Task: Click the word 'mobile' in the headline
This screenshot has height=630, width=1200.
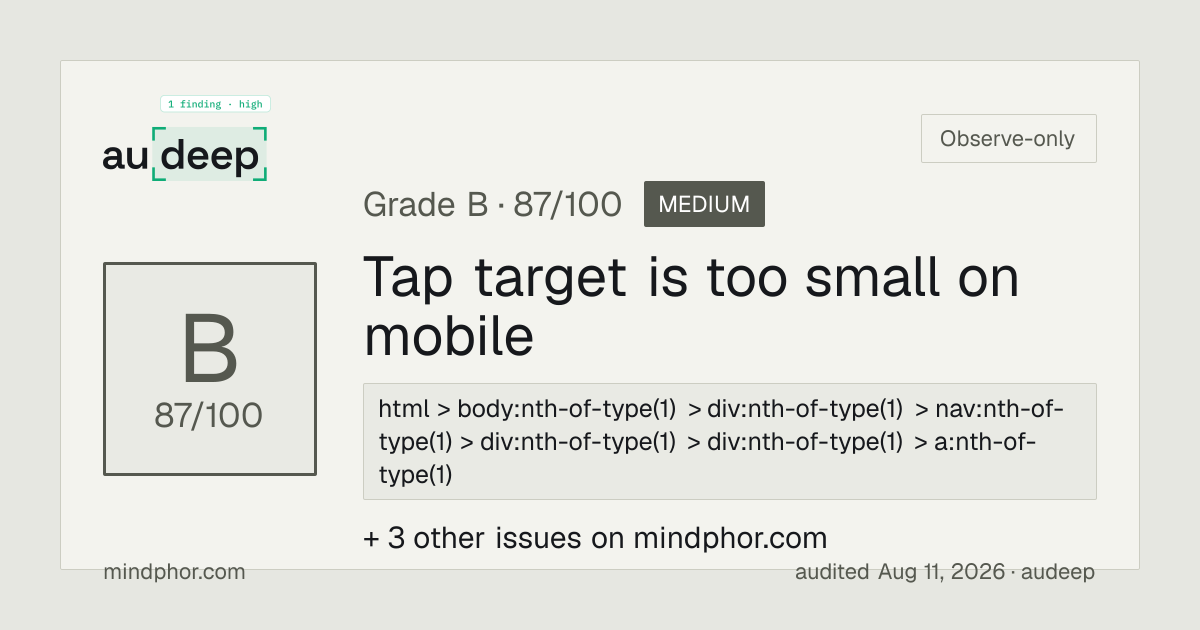Action: [448, 338]
